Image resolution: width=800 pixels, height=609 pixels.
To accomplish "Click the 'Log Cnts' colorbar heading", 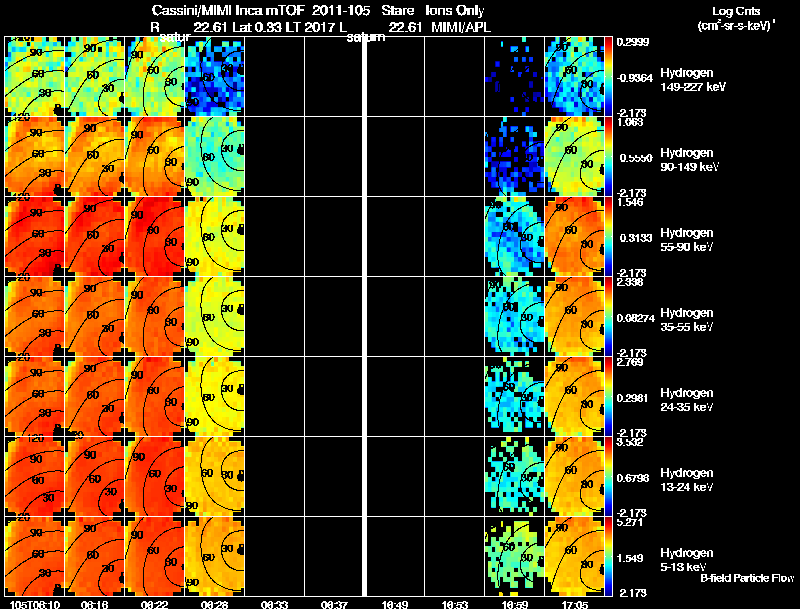I will tap(736, 11).
